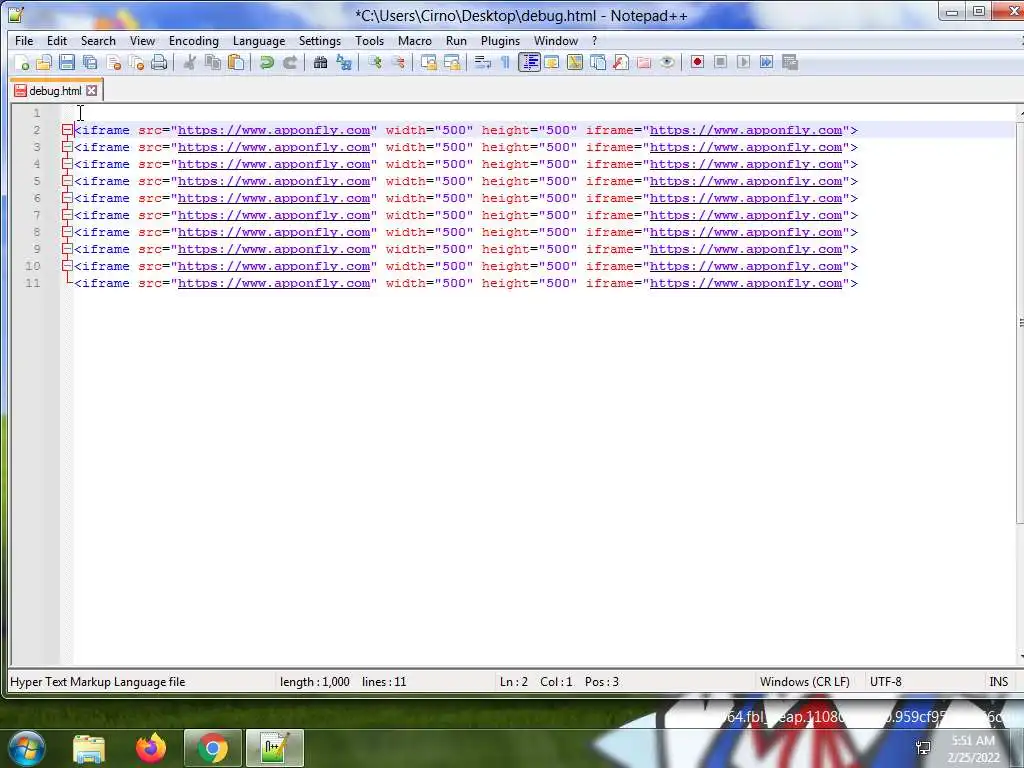1024x768 pixels.
Task: Click the Close document toolbar icon
Action: (114, 63)
